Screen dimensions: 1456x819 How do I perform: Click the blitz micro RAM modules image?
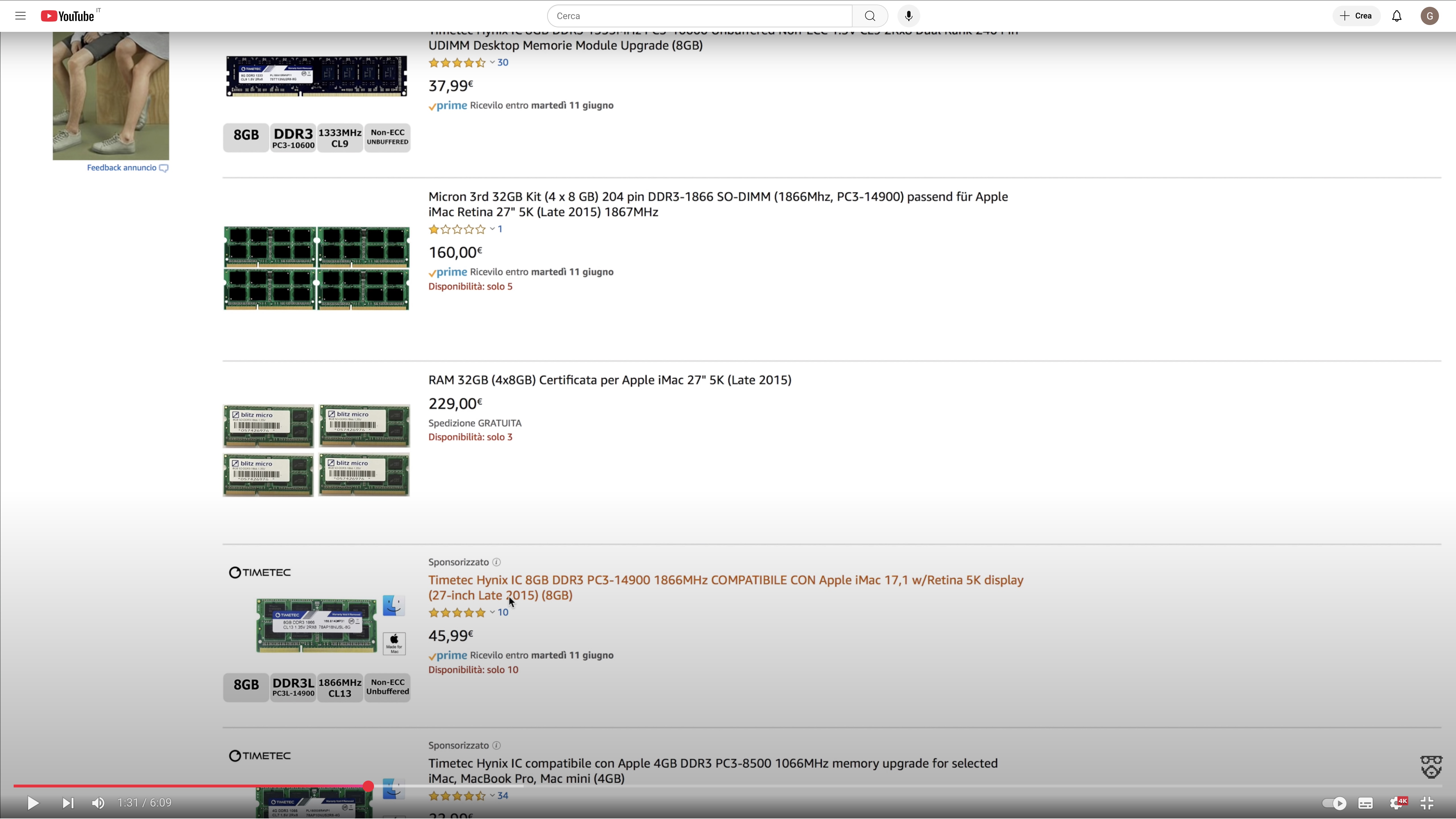pos(317,450)
